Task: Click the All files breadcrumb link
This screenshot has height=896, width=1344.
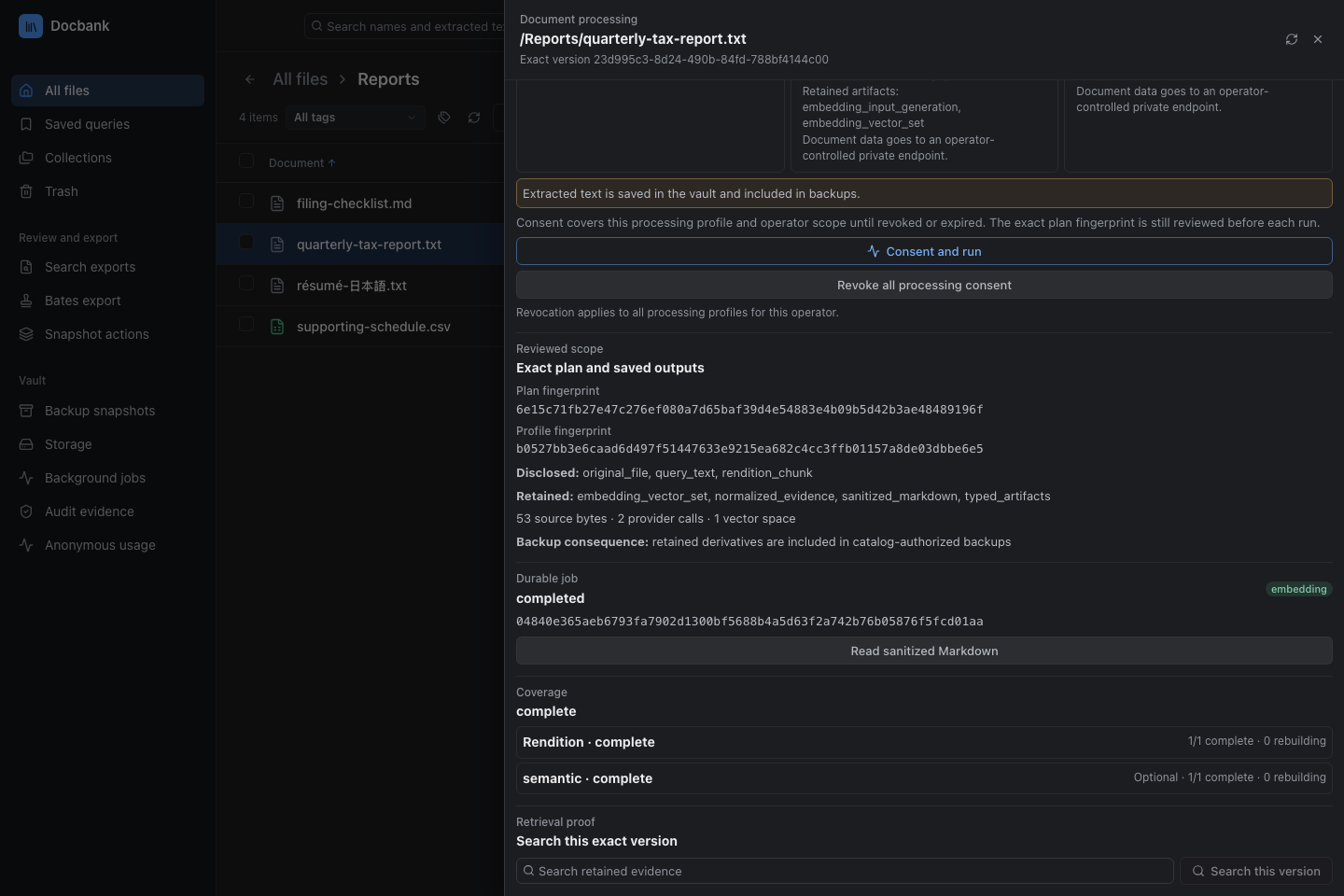Action: click(300, 79)
